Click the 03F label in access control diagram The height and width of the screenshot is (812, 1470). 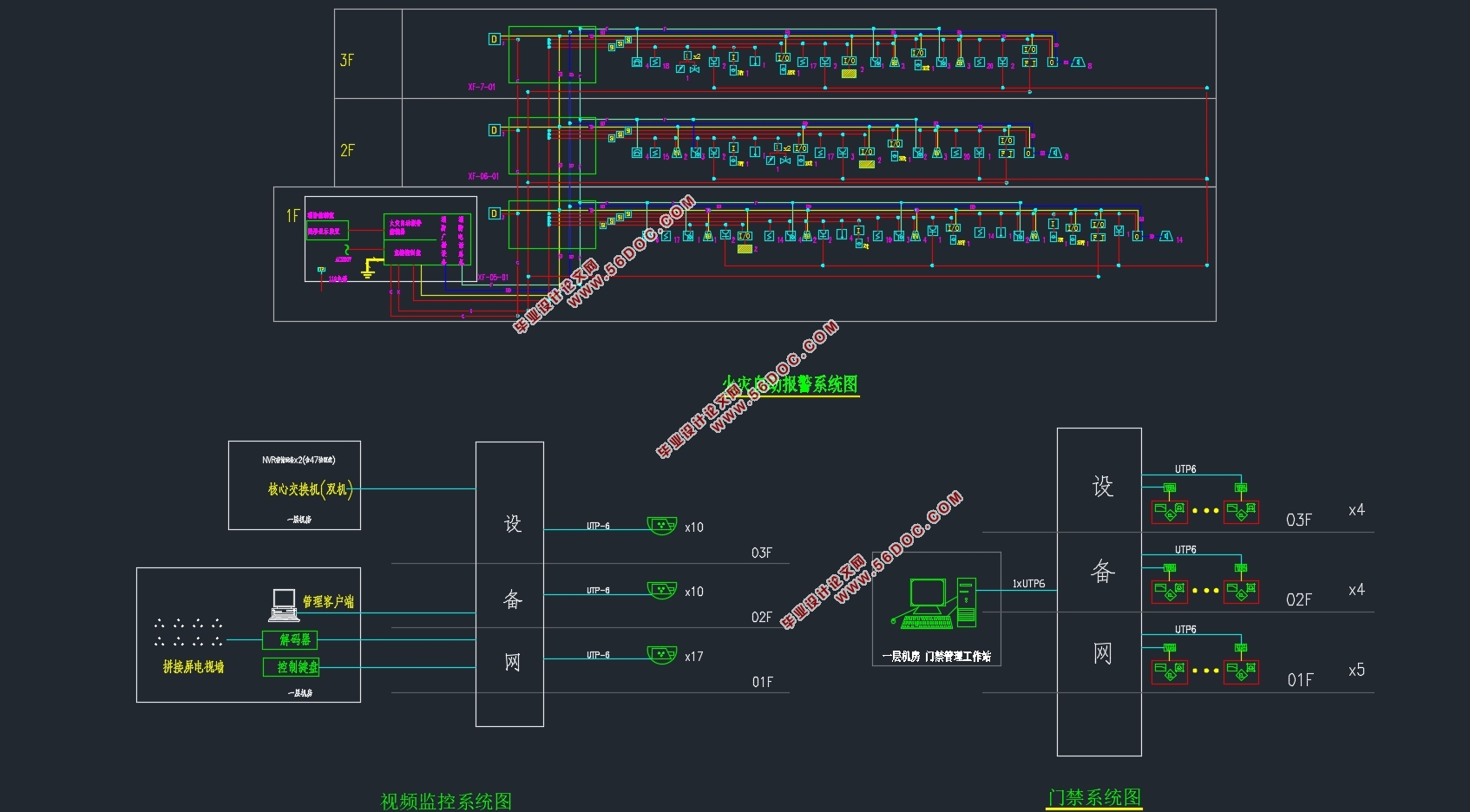(x=1299, y=520)
